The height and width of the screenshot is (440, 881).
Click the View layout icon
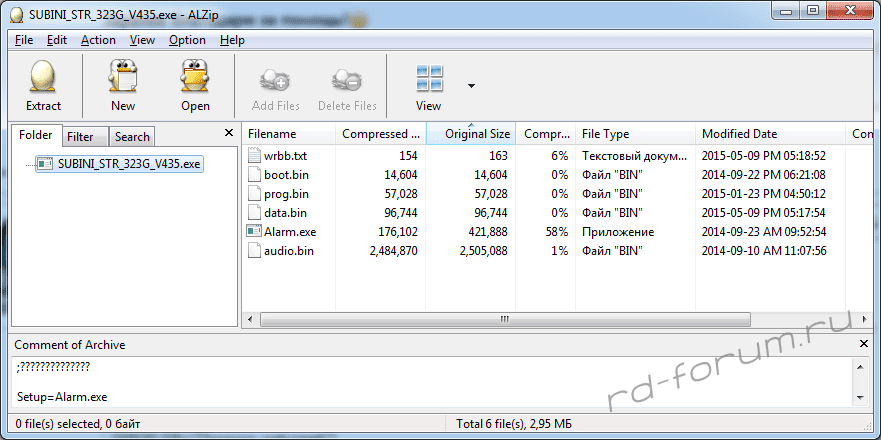[429, 78]
